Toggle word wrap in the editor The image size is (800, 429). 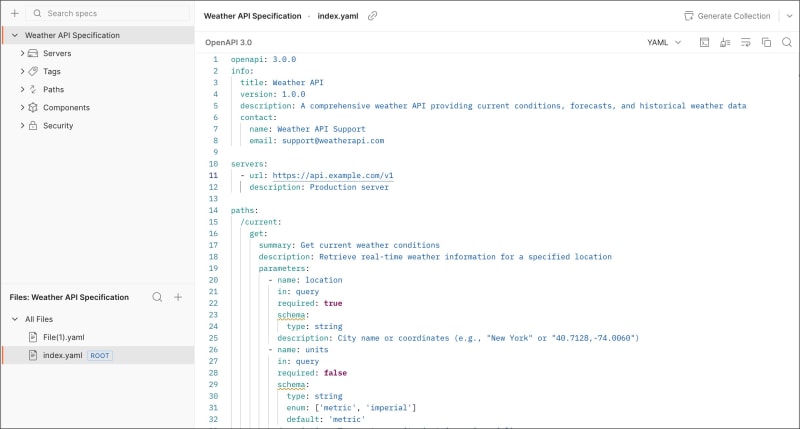745,42
